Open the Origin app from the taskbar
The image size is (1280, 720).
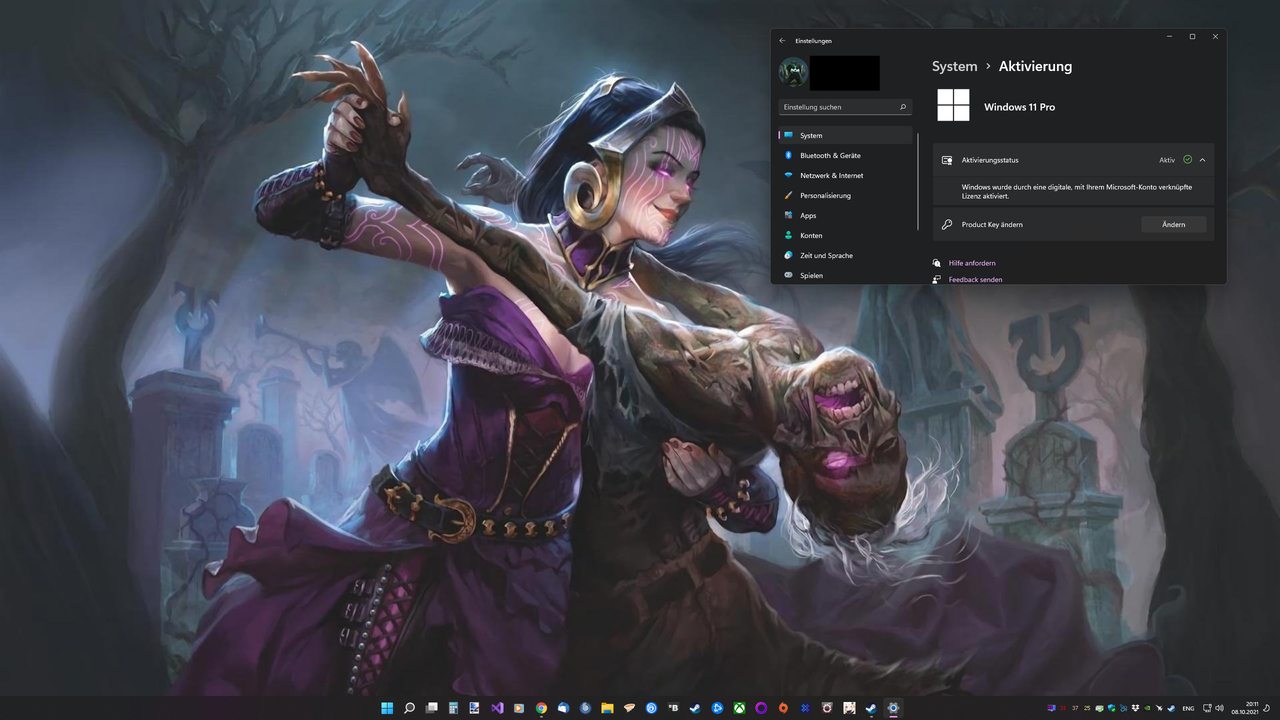(783, 708)
